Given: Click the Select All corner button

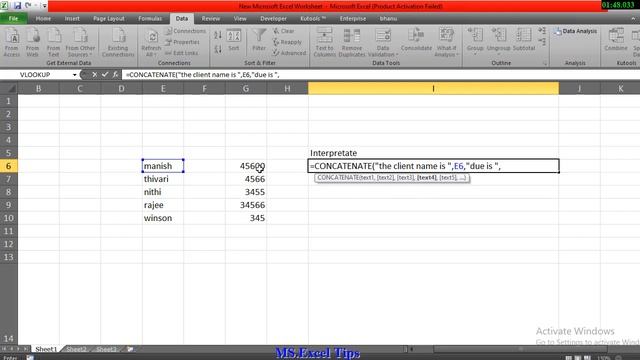Looking at the screenshot, I should (9, 88).
